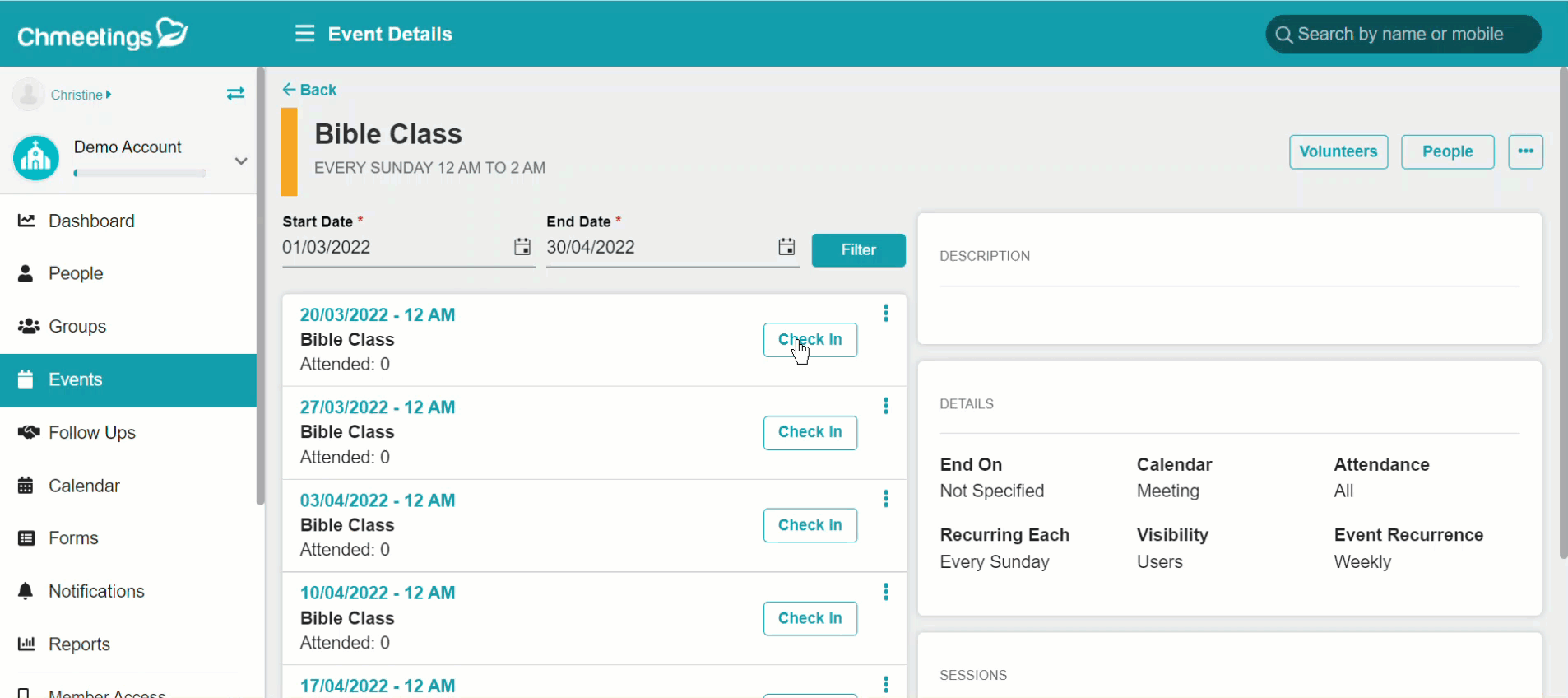
Task: Open Calendar in sidebar menu
Action: 128,486
